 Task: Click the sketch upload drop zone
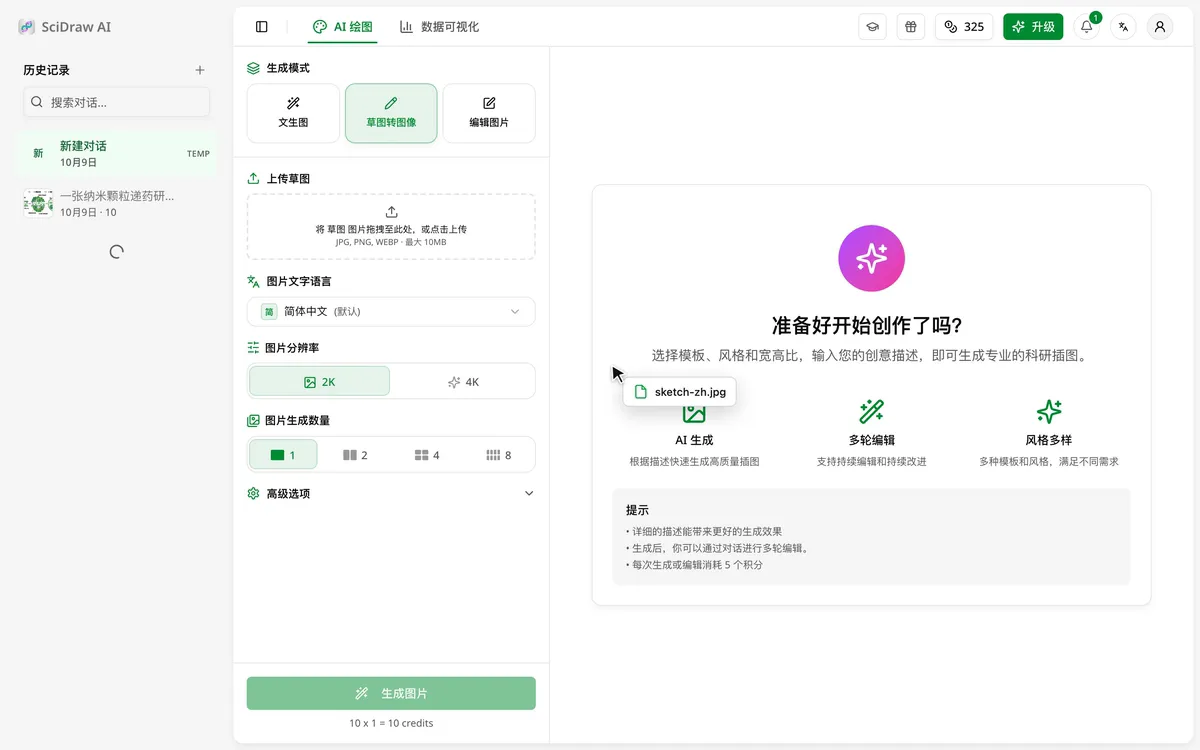(x=391, y=227)
